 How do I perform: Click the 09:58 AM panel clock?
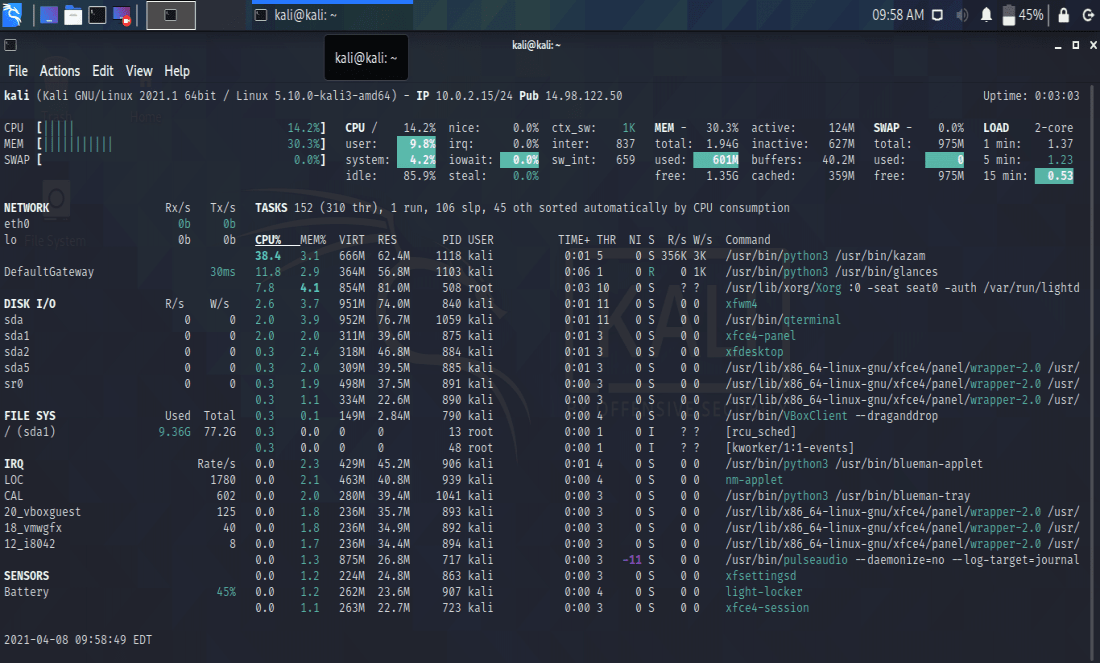click(x=897, y=15)
